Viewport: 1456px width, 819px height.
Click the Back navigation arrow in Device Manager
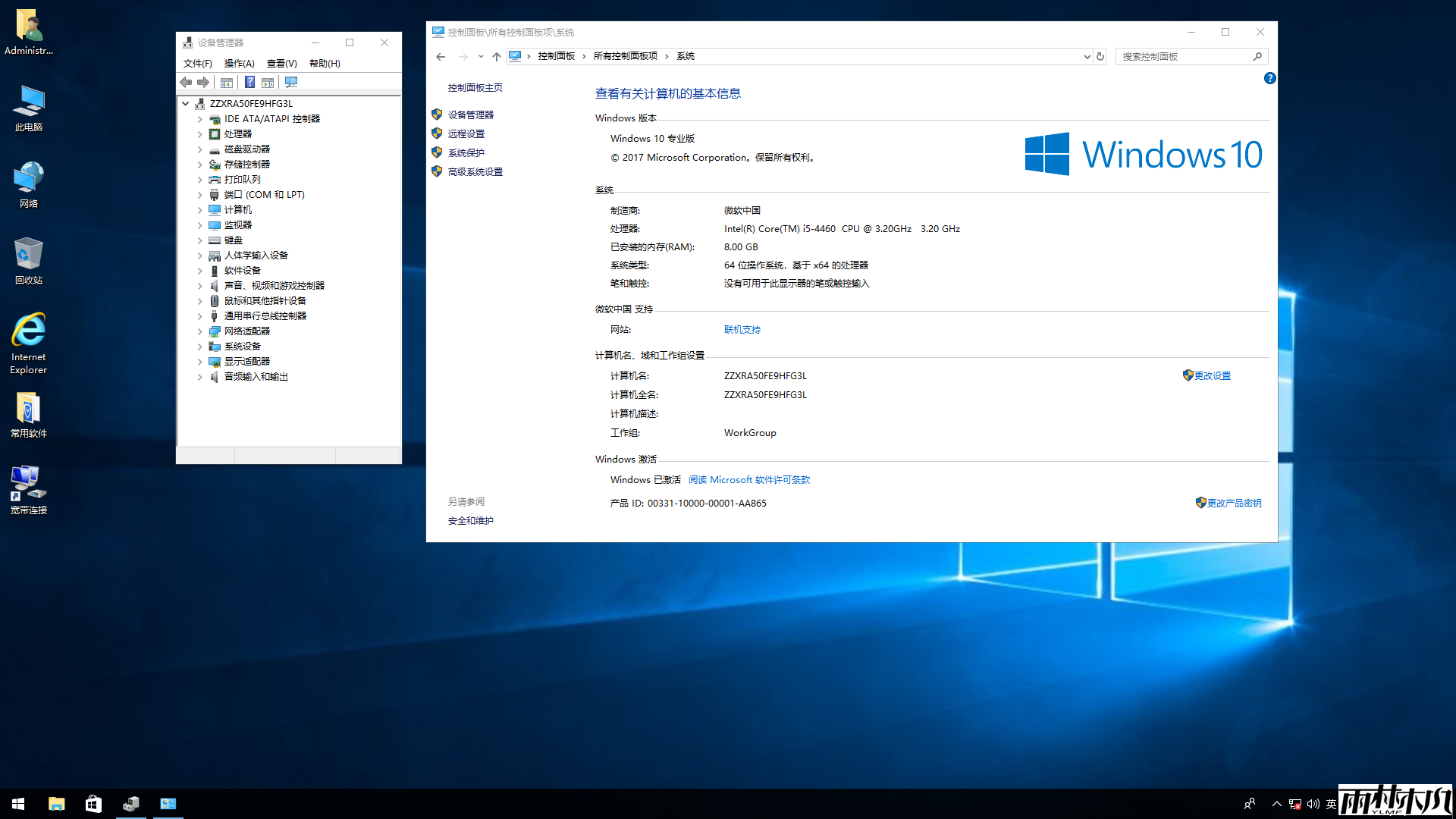(x=187, y=82)
